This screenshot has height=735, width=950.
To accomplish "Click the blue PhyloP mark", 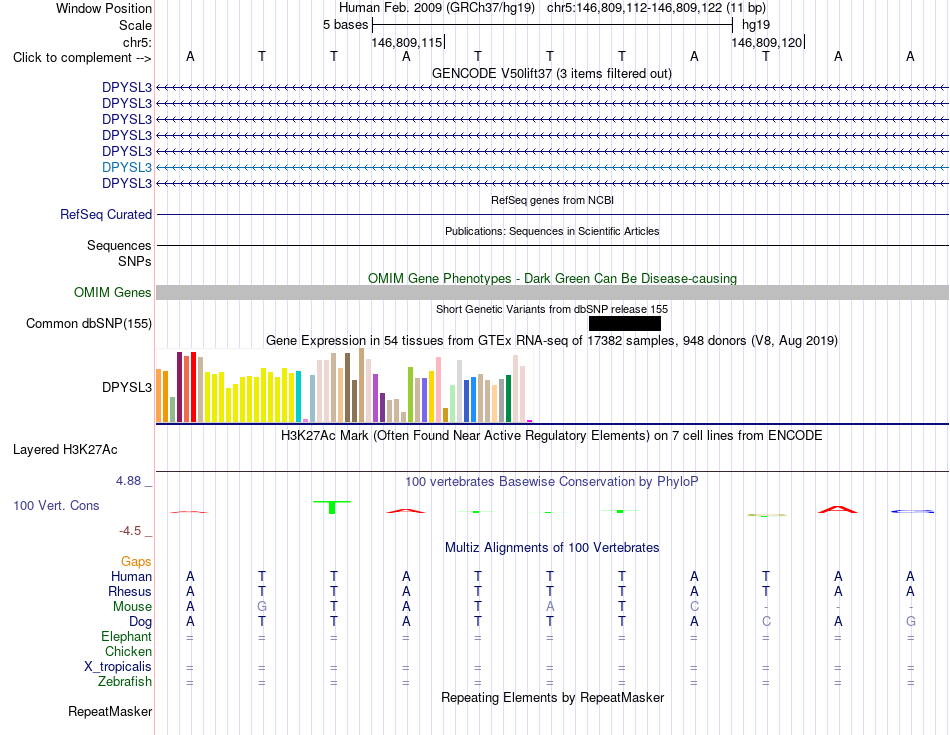I will pyautogui.click(x=912, y=511).
